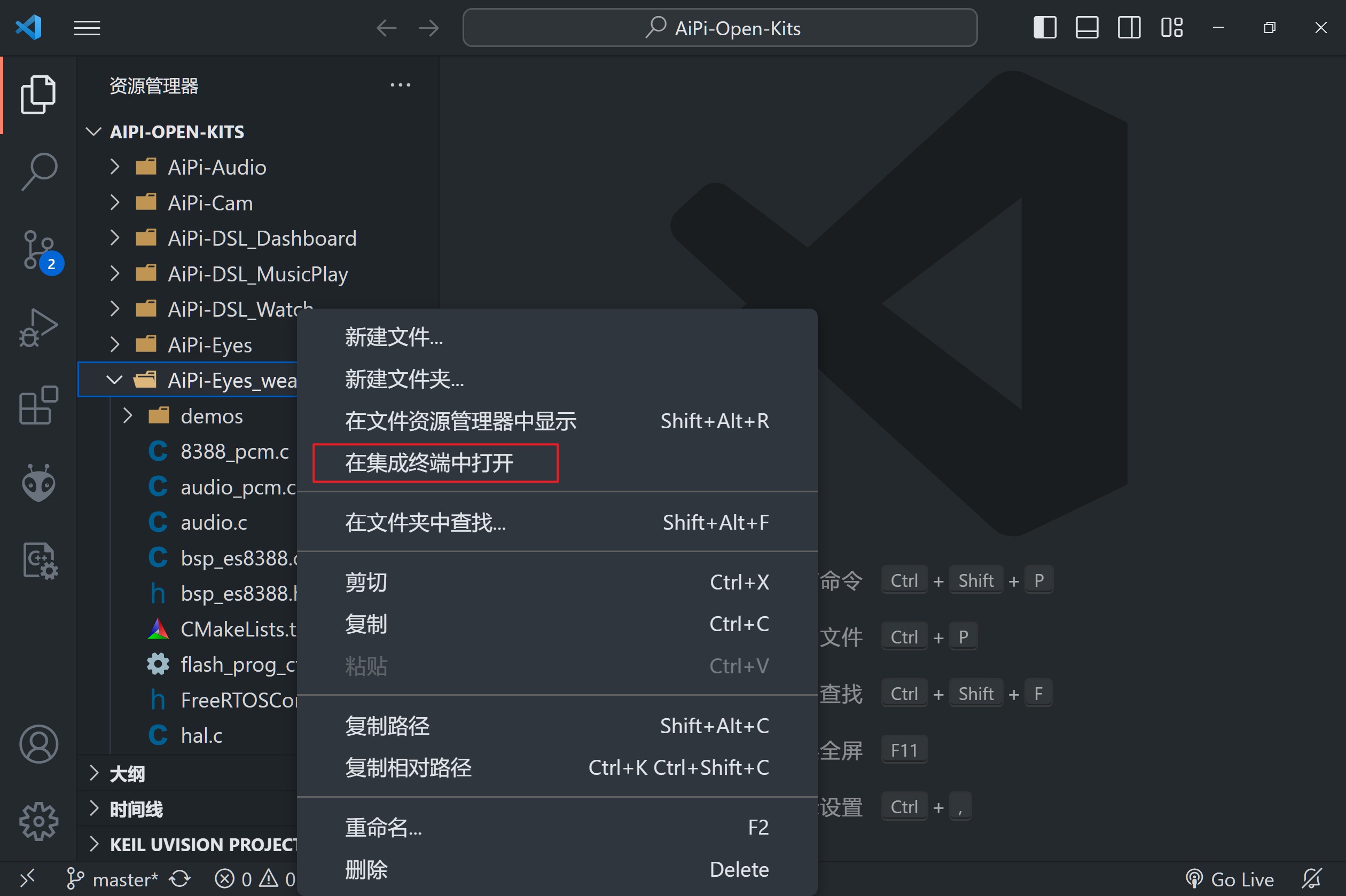Open Source Control view with 2 changes
This screenshot has width=1346, height=896.
click(x=40, y=251)
